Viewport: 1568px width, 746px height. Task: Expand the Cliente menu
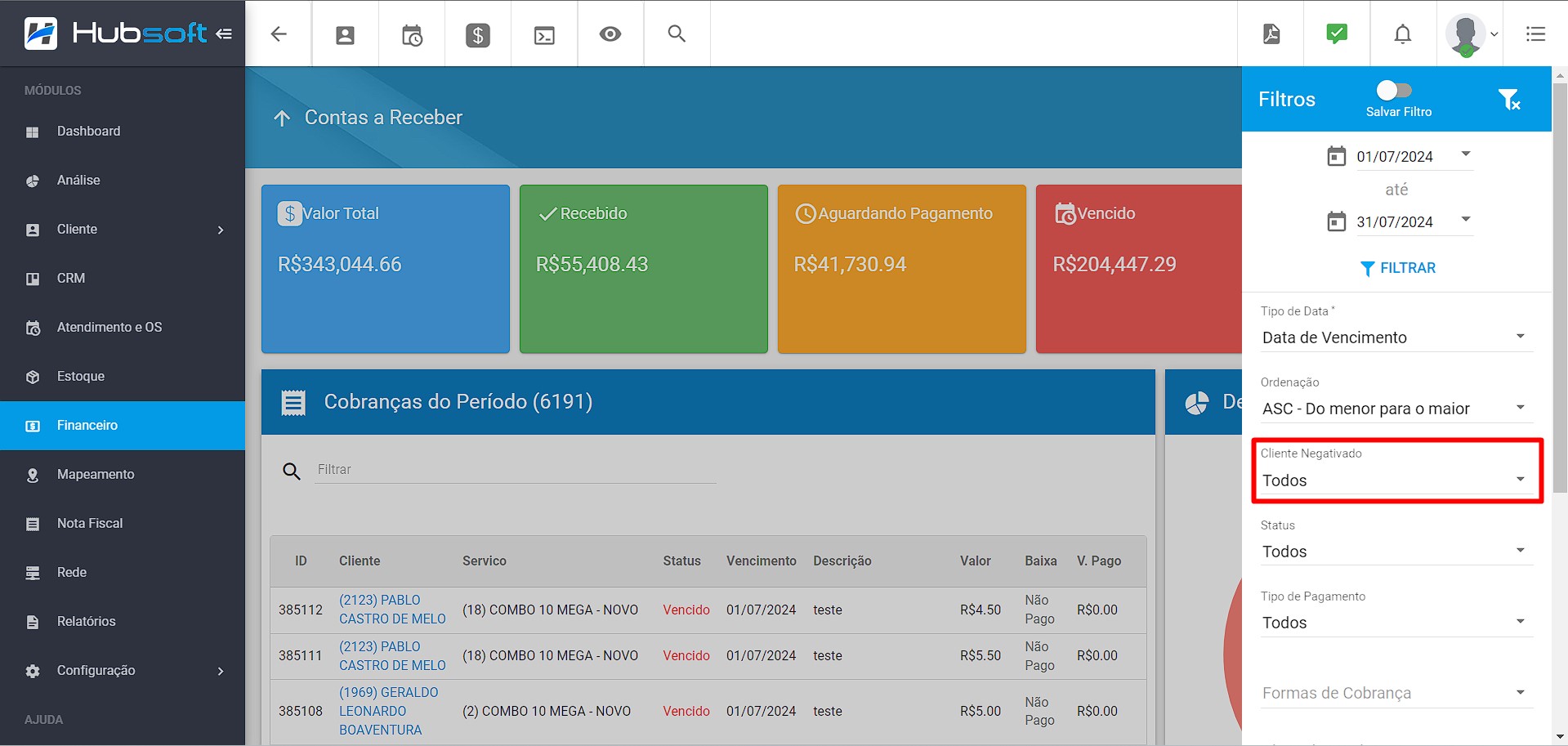coord(123,230)
